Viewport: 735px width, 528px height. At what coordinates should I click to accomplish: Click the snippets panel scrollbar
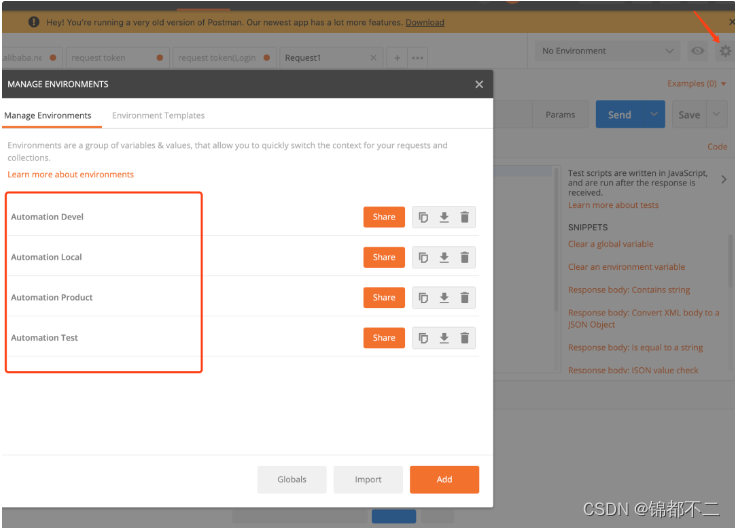[x=731, y=261]
